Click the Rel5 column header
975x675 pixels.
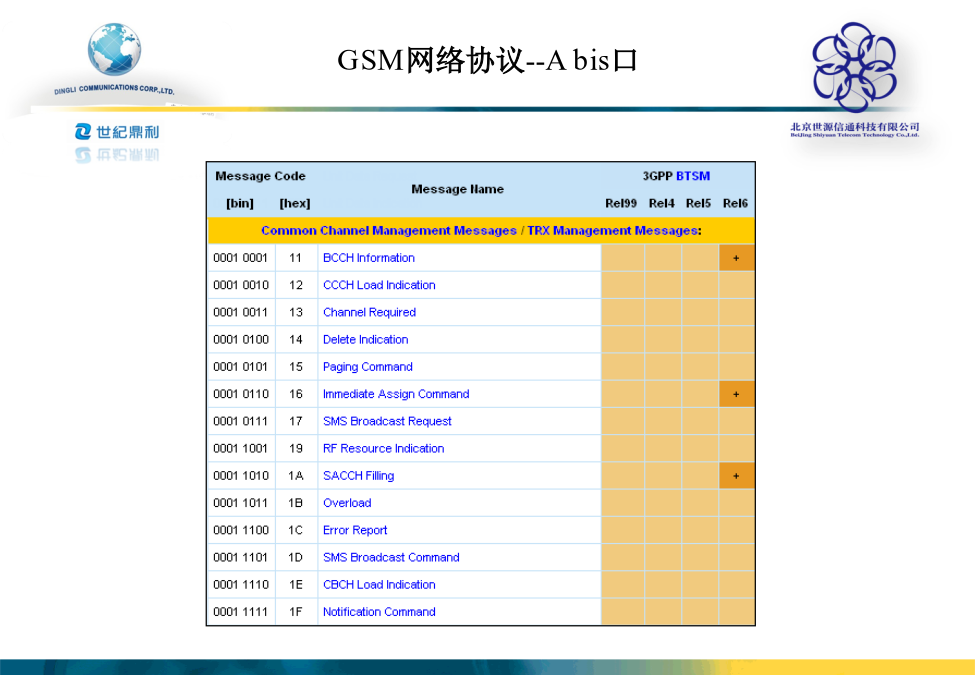pos(698,203)
